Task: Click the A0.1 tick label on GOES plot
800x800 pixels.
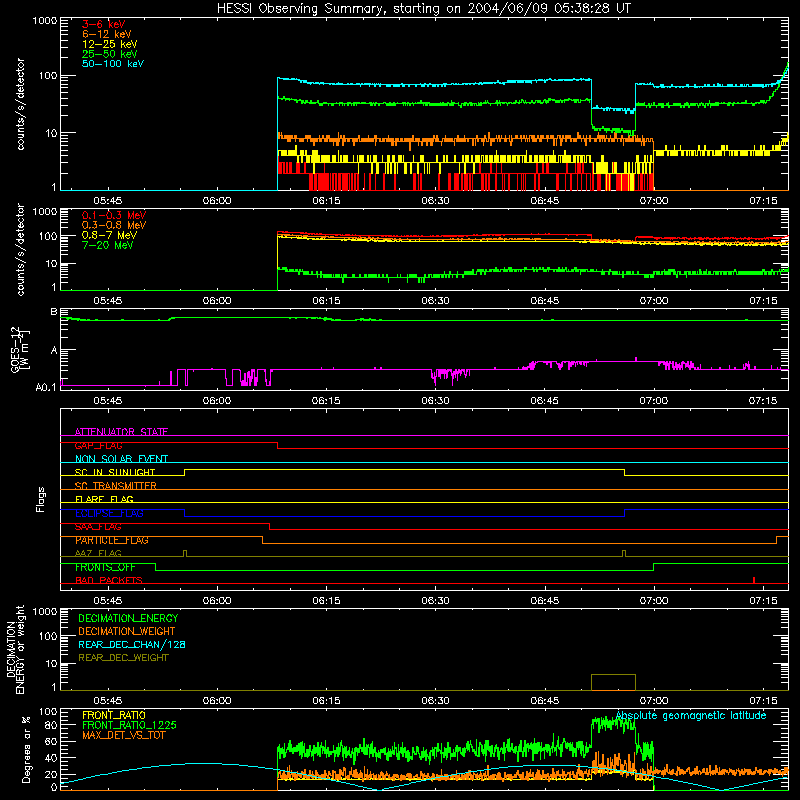Action: click(46, 387)
